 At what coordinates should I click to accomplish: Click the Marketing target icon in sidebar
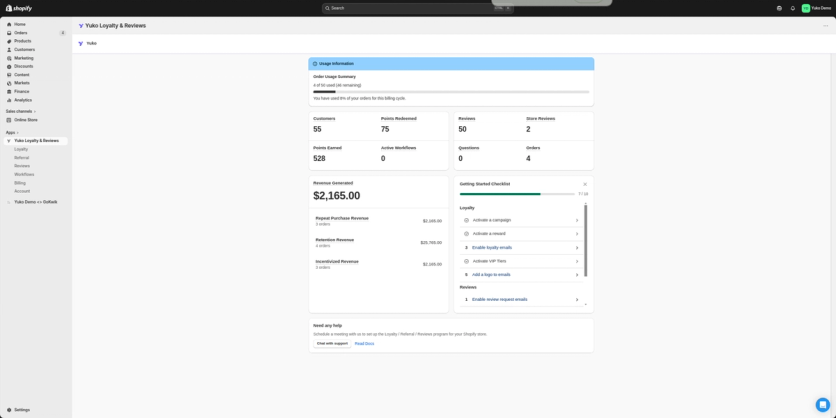click(9, 58)
